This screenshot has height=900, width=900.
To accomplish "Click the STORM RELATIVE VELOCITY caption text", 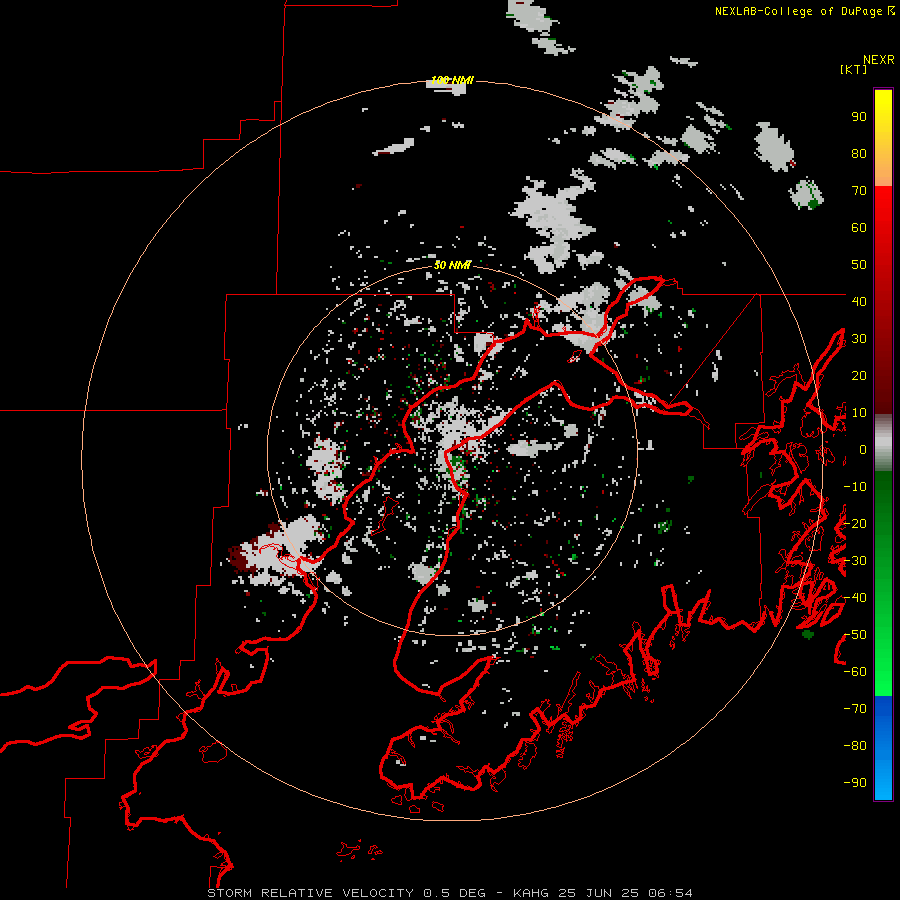I will (311, 893).
